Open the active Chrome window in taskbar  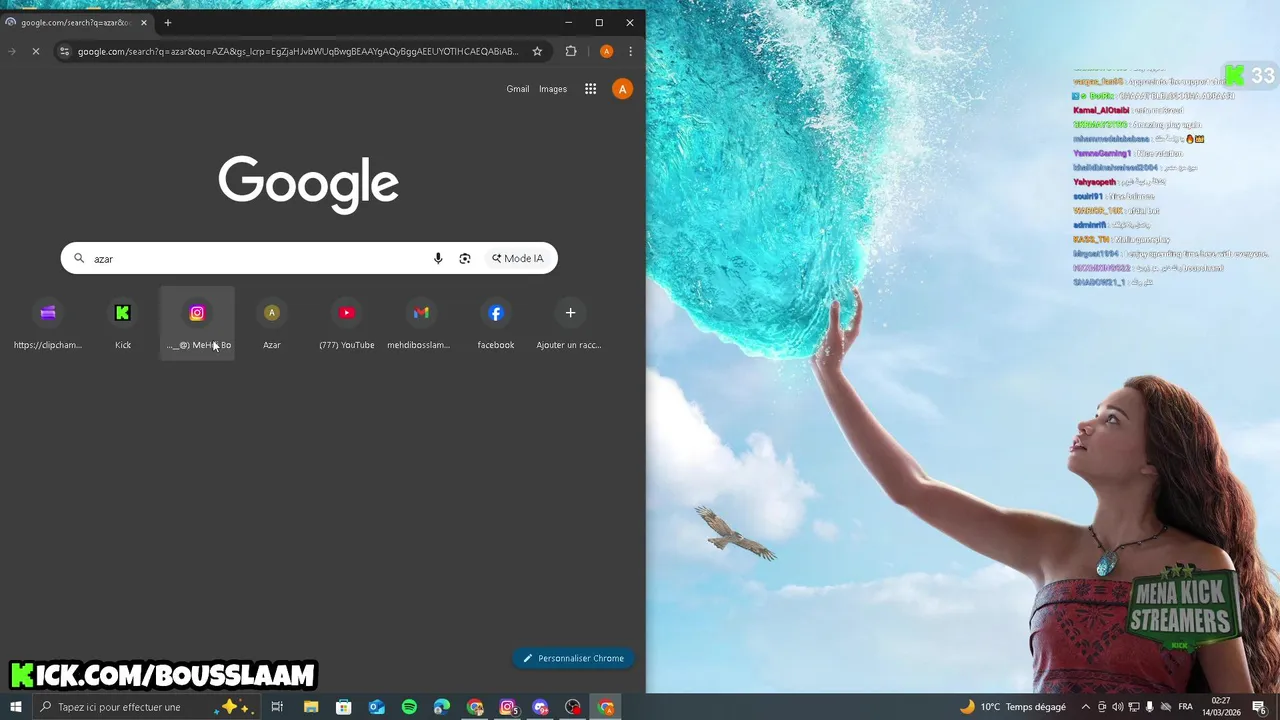(x=606, y=707)
